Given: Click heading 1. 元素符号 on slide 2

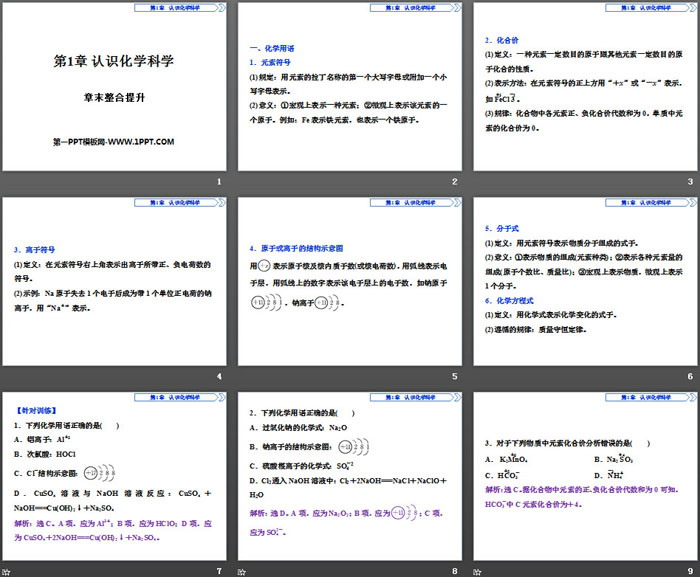Looking at the screenshot, I should [x=270, y=63].
